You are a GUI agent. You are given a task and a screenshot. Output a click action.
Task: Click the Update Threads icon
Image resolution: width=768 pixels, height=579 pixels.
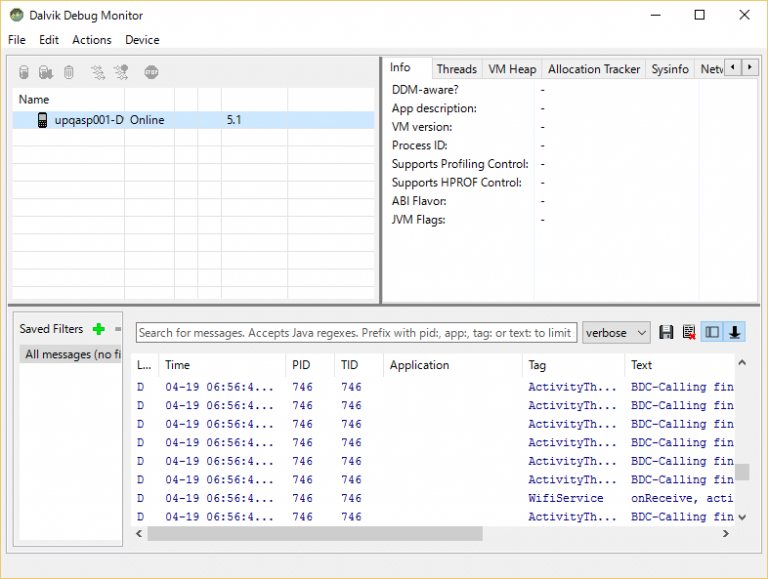(97, 72)
